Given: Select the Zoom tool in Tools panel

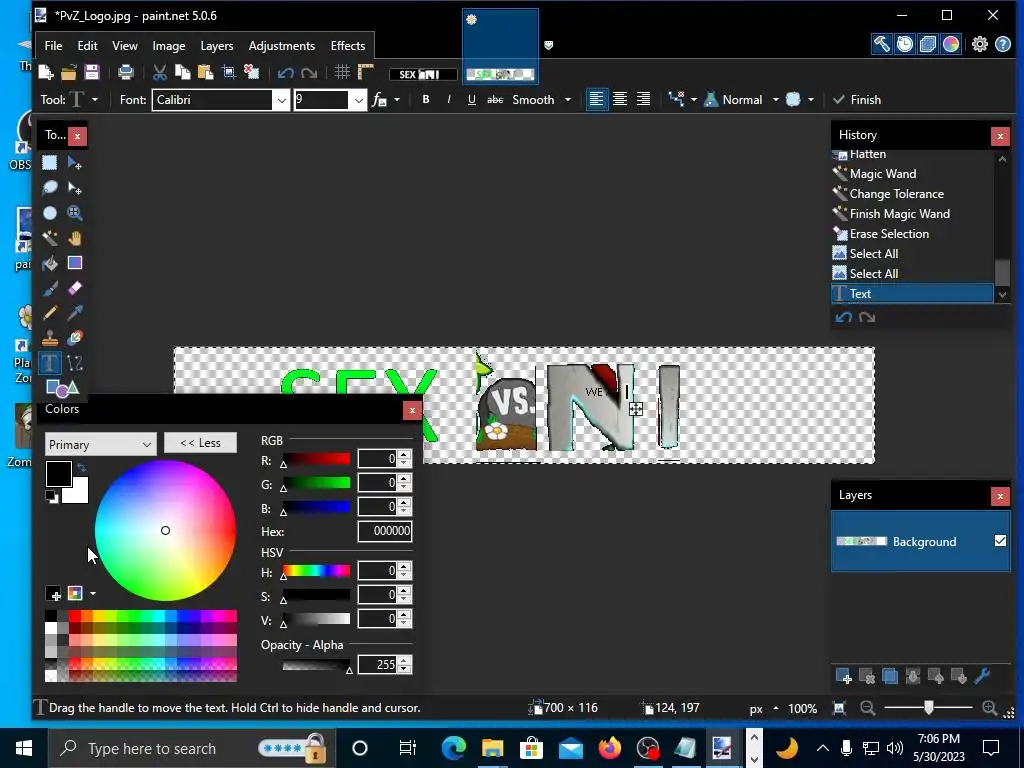Looking at the screenshot, I should click(x=74, y=213).
